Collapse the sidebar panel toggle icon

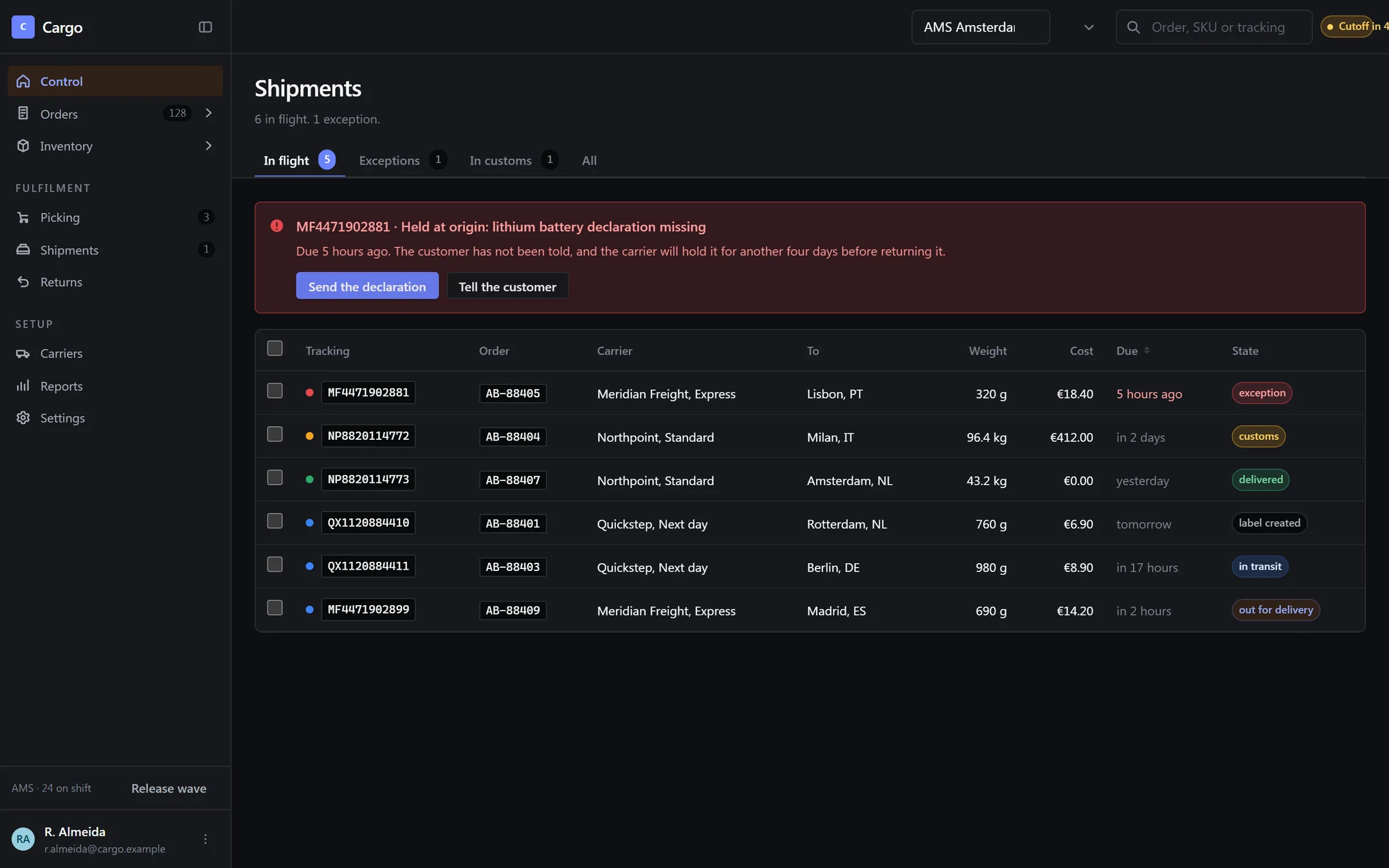coord(205,27)
